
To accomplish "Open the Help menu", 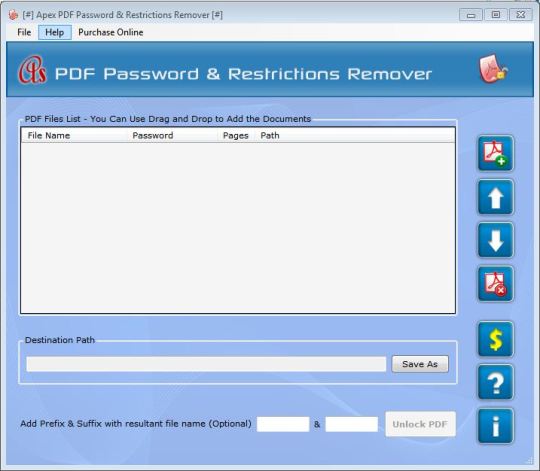I will [x=55, y=32].
